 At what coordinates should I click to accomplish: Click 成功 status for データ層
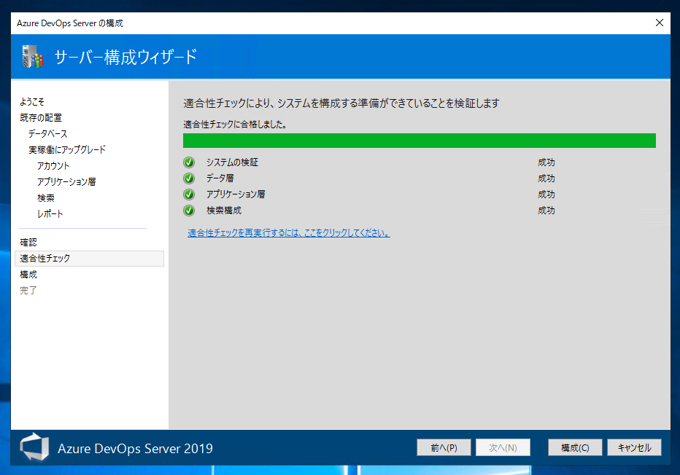546,178
